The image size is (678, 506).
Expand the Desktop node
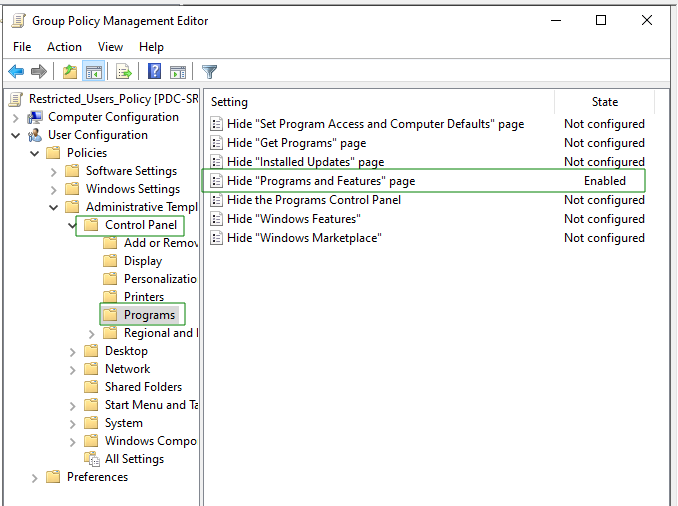pos(73,352)
